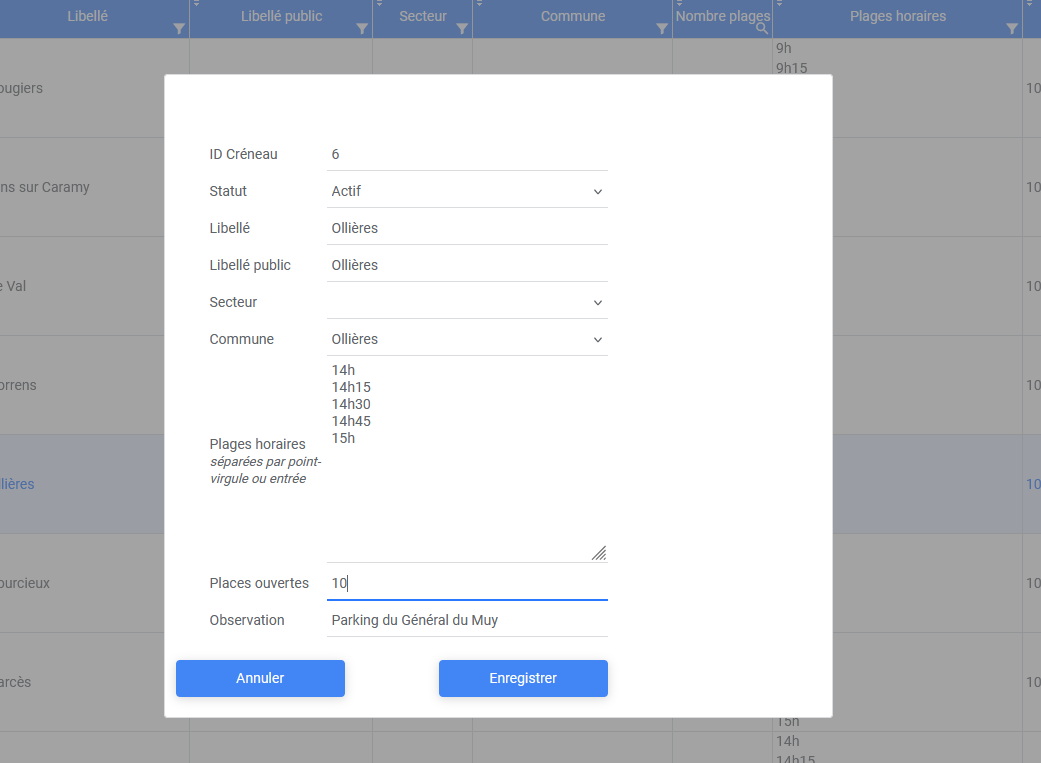Grab the resize handle of Plages horaires textarea
Image resolution: width=1041 pixels, height=763 pixels.
point(599,553)
